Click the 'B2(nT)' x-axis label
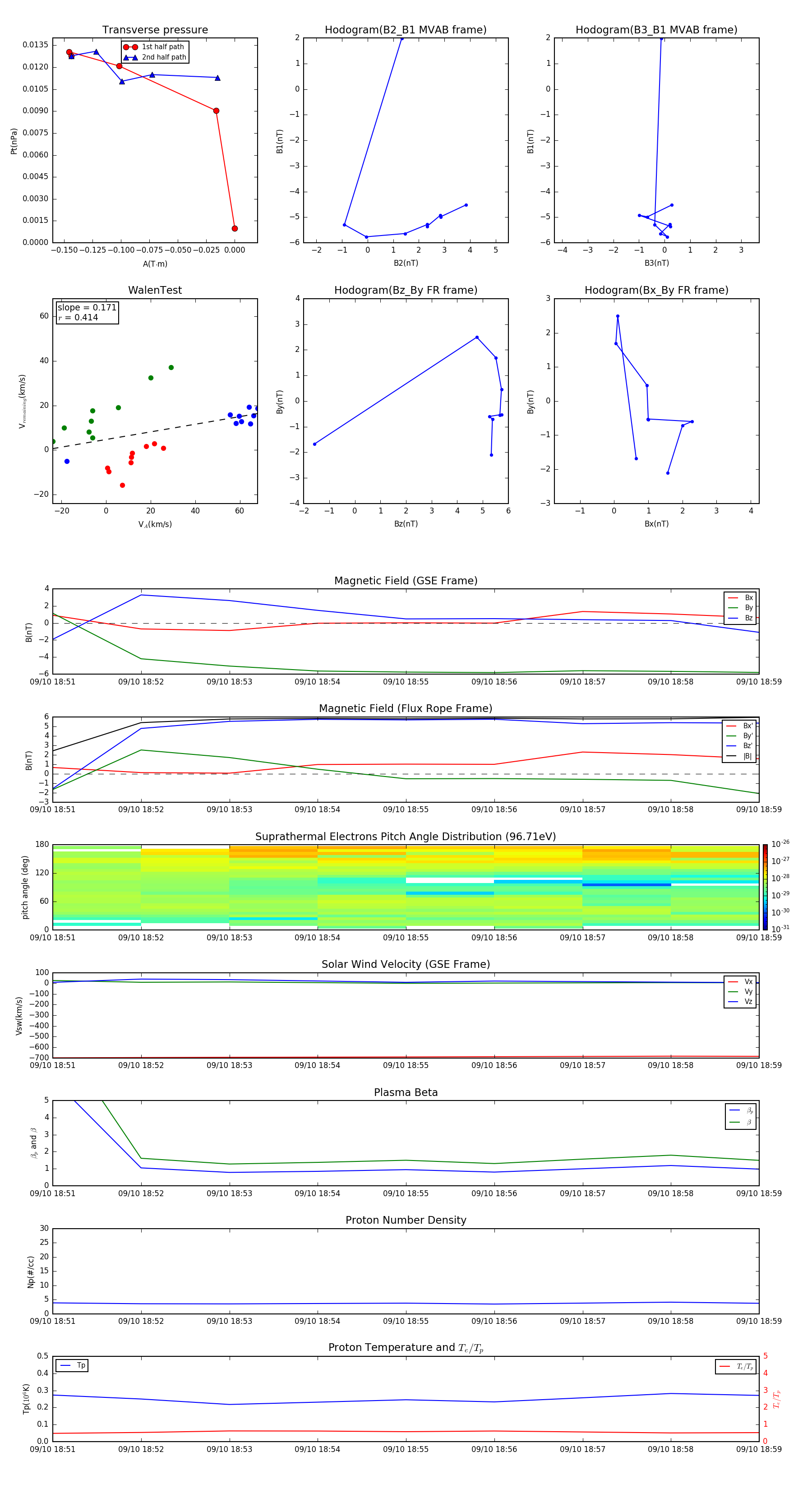The image size is (812, 1489). [x=406, y=263]
